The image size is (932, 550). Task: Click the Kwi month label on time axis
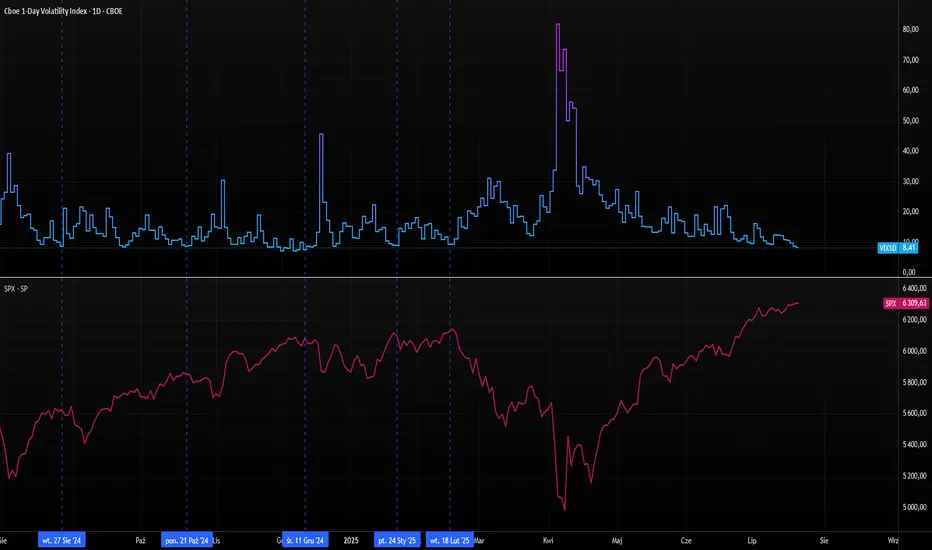(548, 540)
